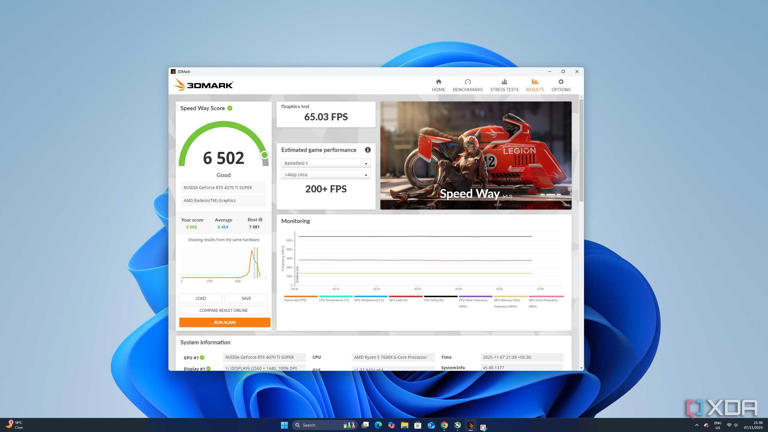Toggle the blue GPU Temperature legend

pos(370,298)
